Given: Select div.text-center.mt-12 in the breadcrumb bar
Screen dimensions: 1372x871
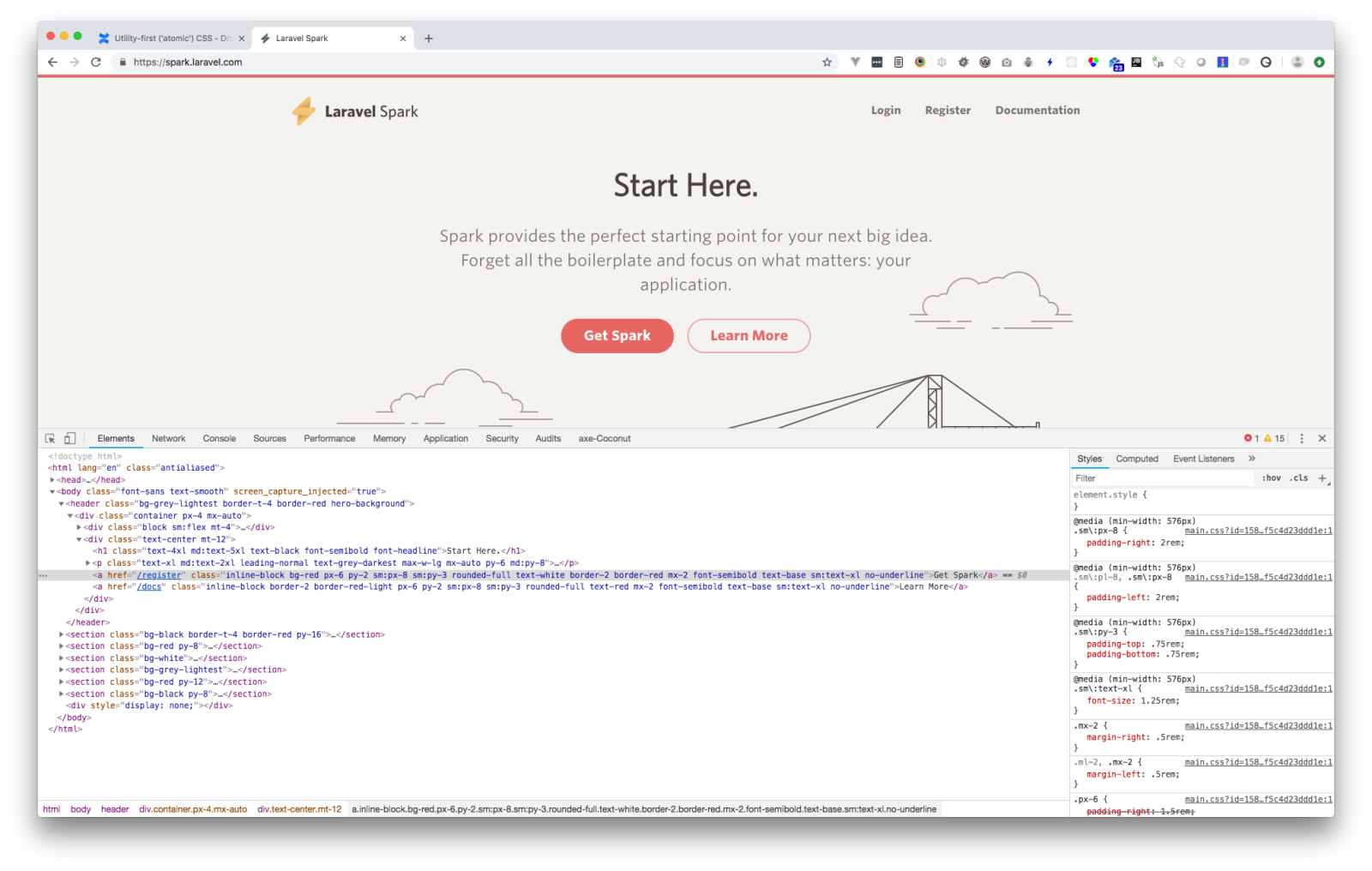Looking at the screenshot, I should (299, 809).
